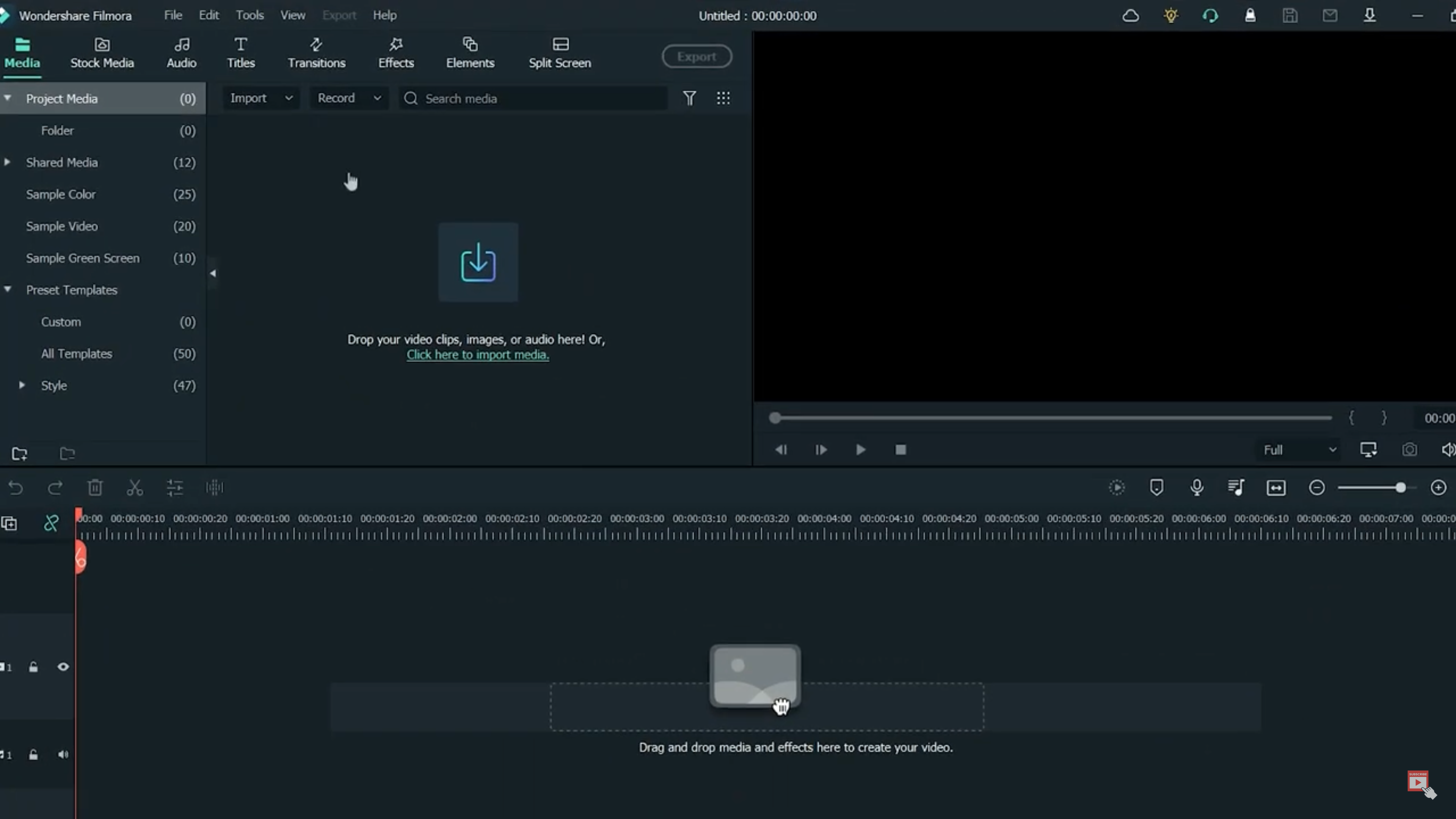The height and width of the screenshot is (819, 1456).
Task: Open the Tools menu
Action: [249, 15]
